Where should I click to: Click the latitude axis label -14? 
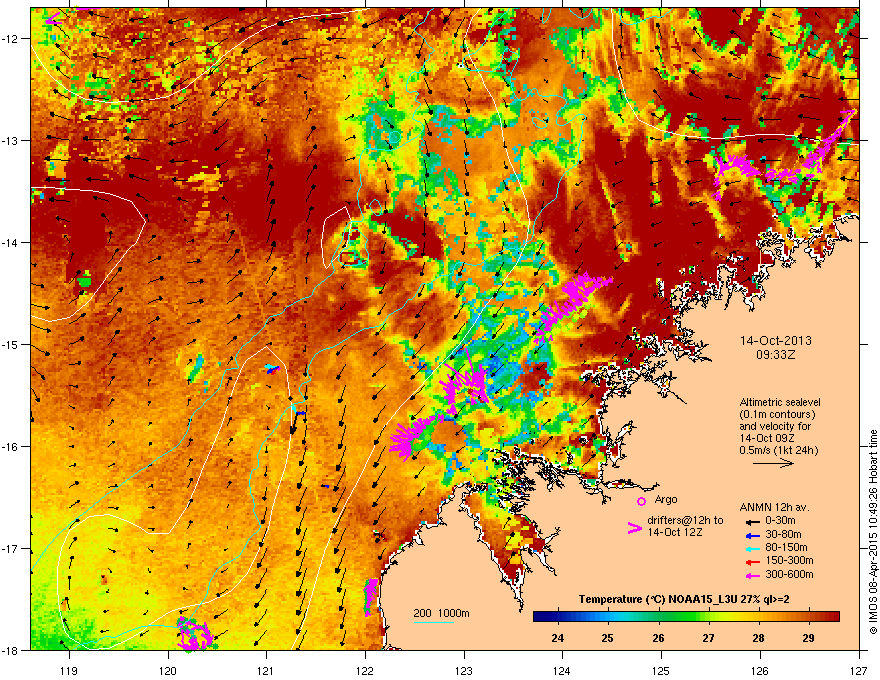(x=11, y=243)
